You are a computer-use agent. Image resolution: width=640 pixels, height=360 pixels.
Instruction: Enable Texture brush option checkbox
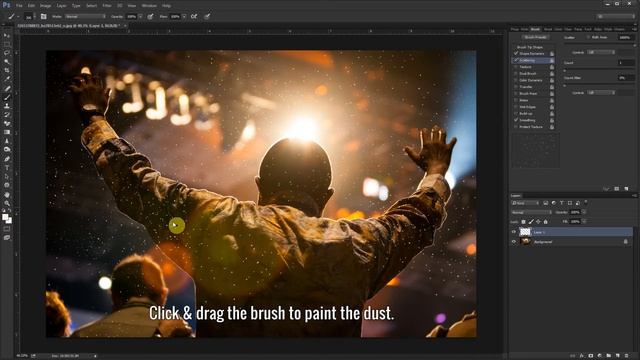click(516, 67)
